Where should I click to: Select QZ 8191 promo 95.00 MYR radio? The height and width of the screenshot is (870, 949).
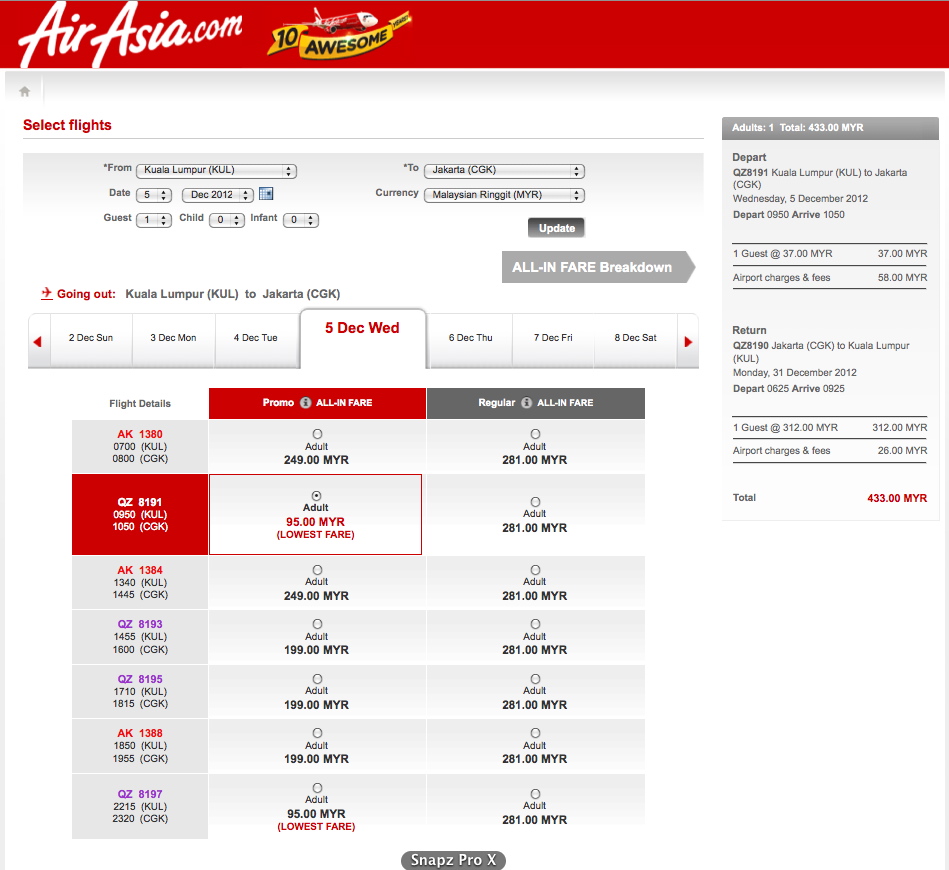tap(317, 496)
